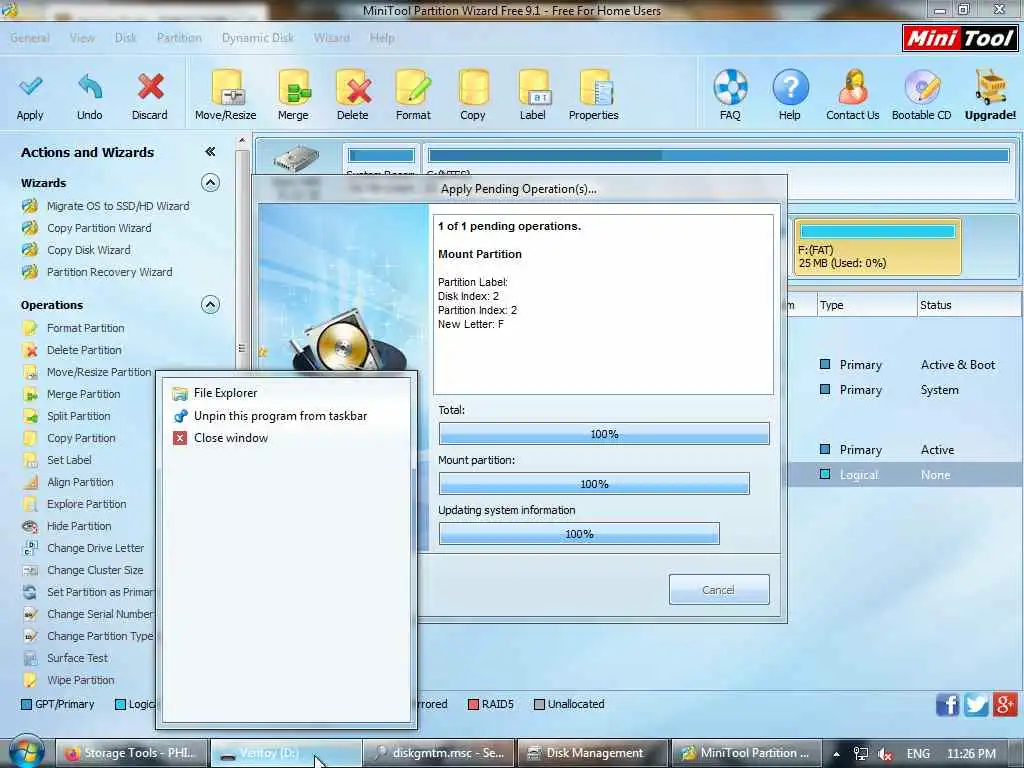Viewport: 1024px width, 768px height.
Task: Click the Delete partition toolbar icon
Action: coord(353,88)
